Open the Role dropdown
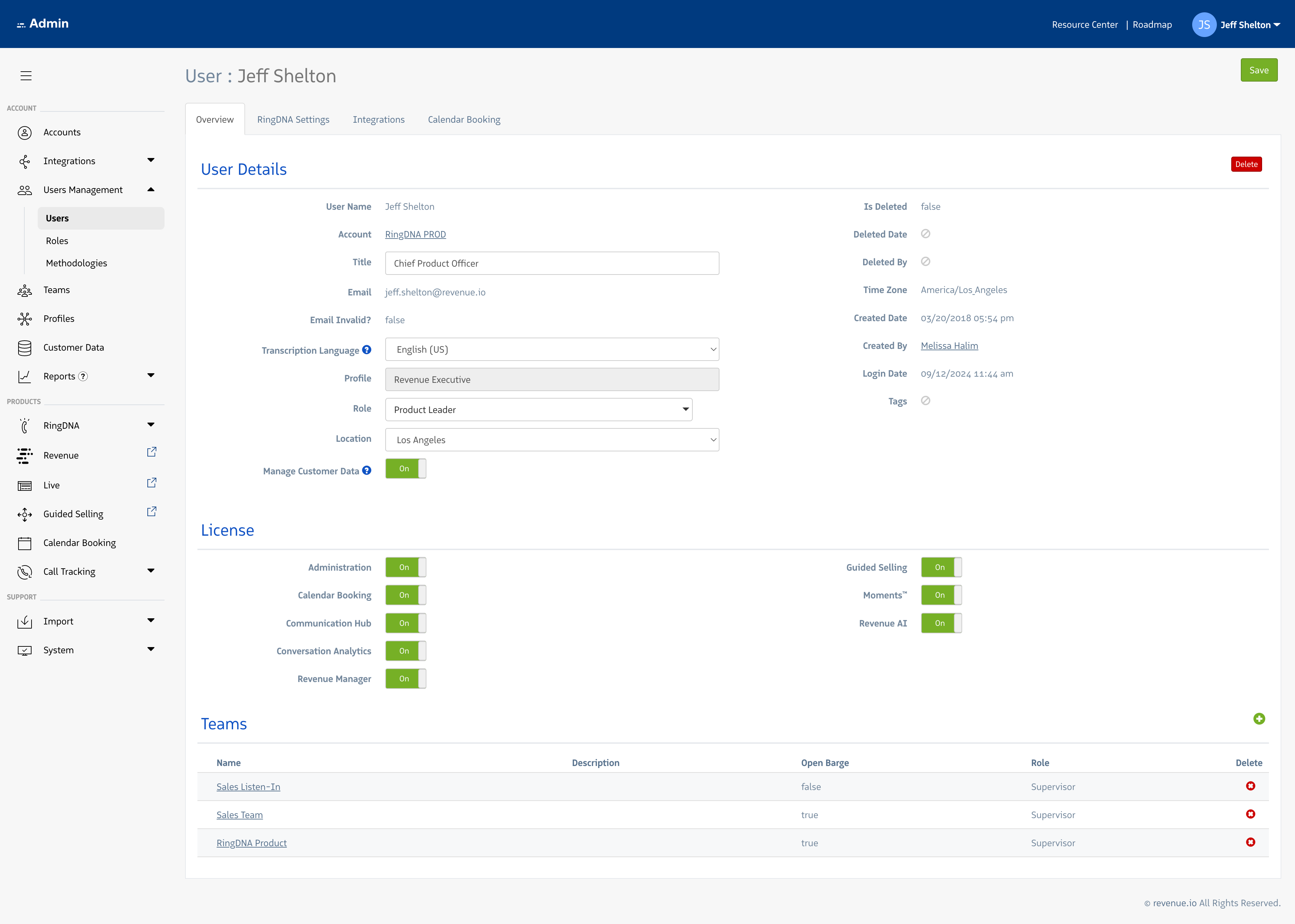 click(x=538, y=410)
